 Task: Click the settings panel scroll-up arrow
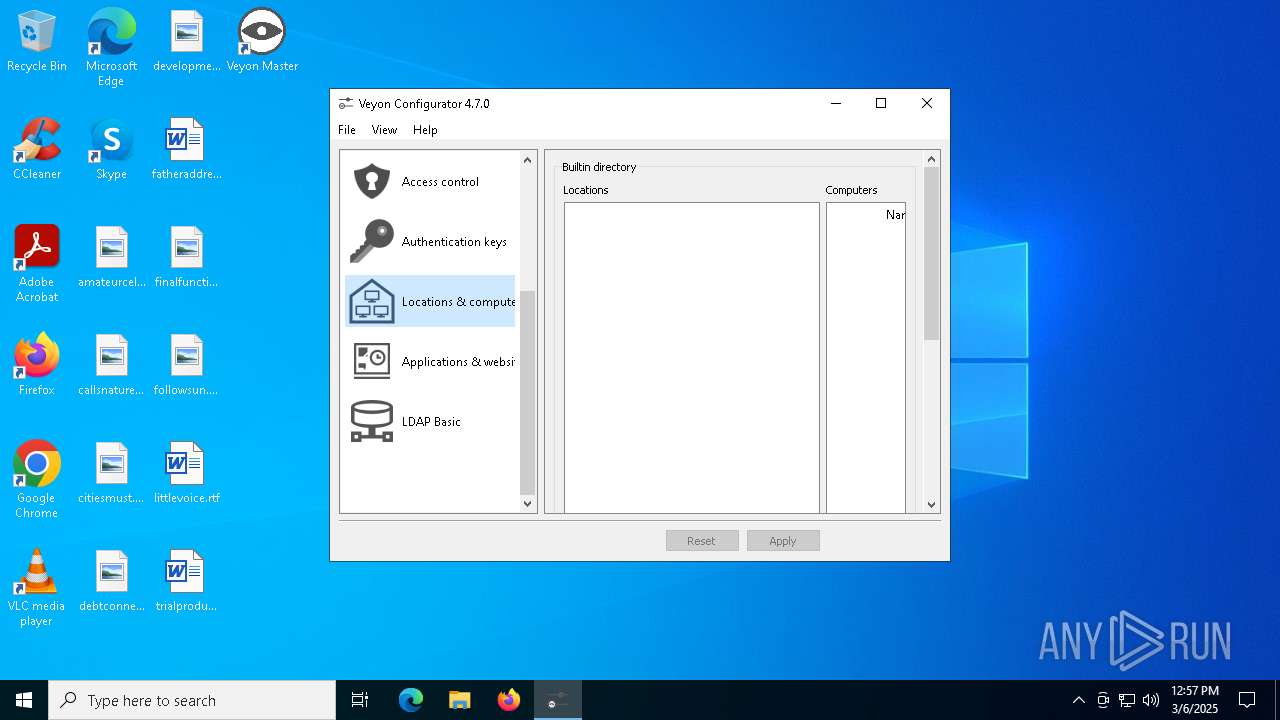[x=932, y=159]
